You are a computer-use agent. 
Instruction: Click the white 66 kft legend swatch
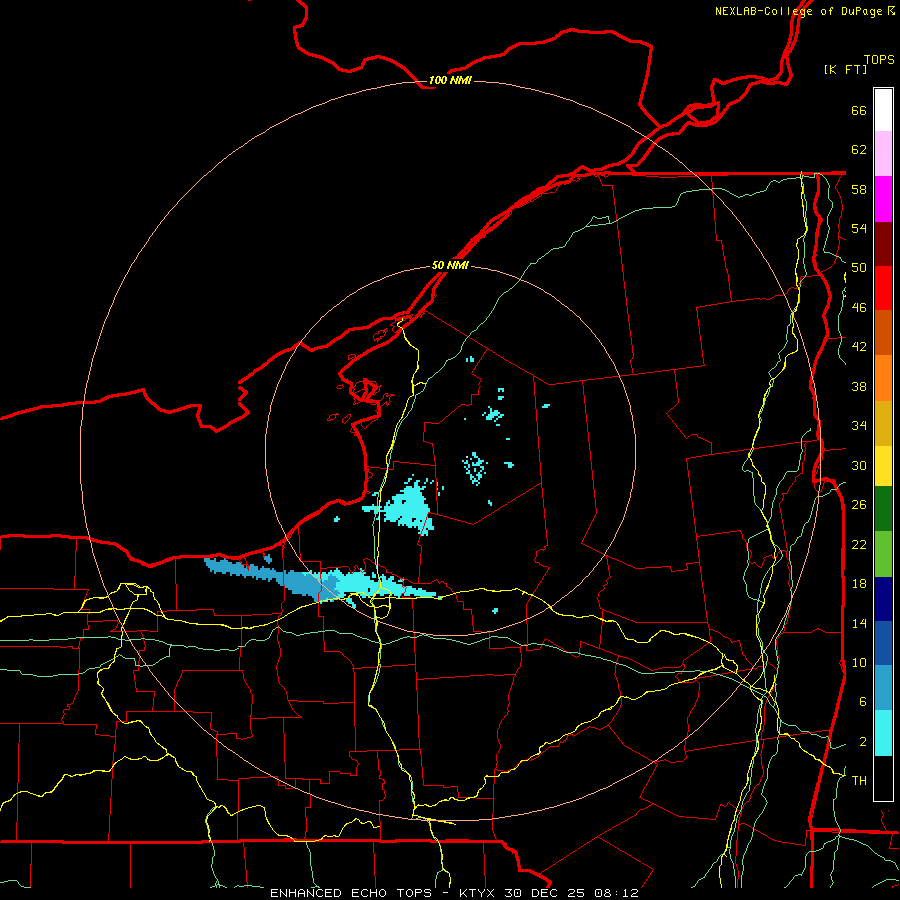(x=883, y=110)
